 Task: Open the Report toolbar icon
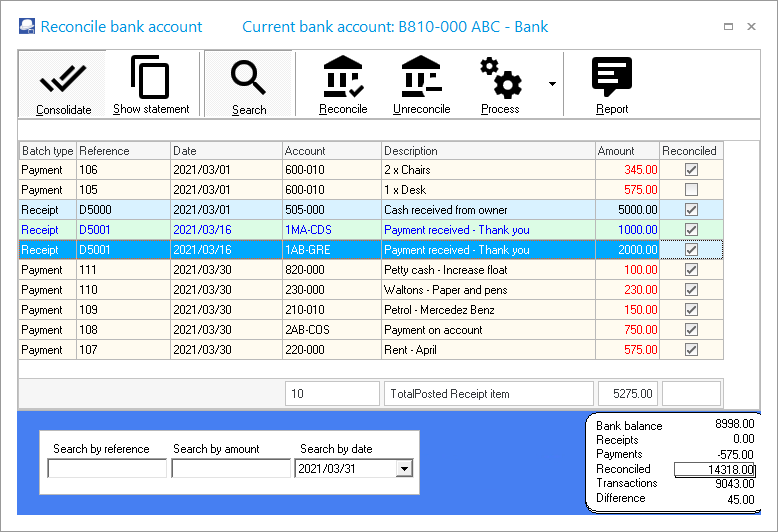pos(612,77)
